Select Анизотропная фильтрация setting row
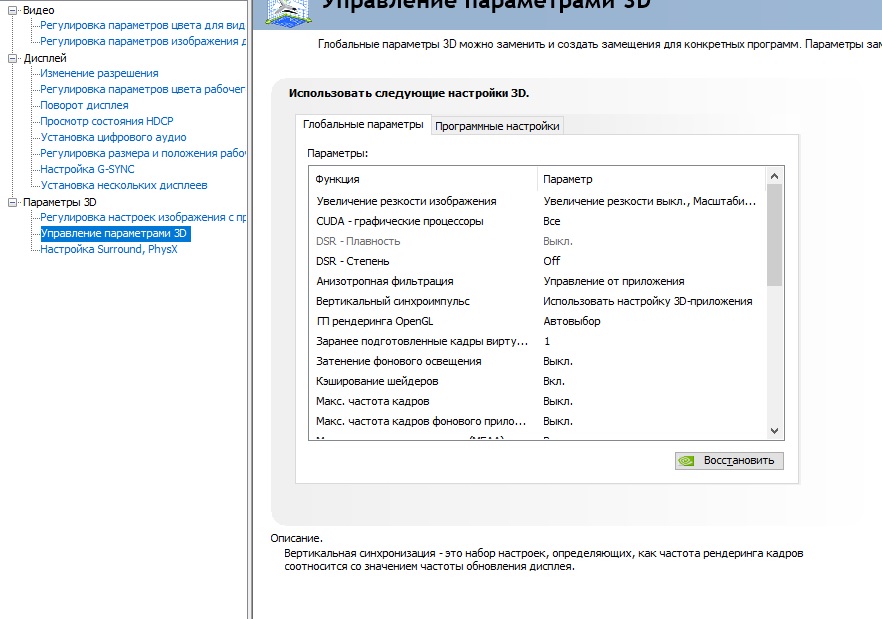Image resolution: width=882 pixels, height=619 pixels. (537, 281)
